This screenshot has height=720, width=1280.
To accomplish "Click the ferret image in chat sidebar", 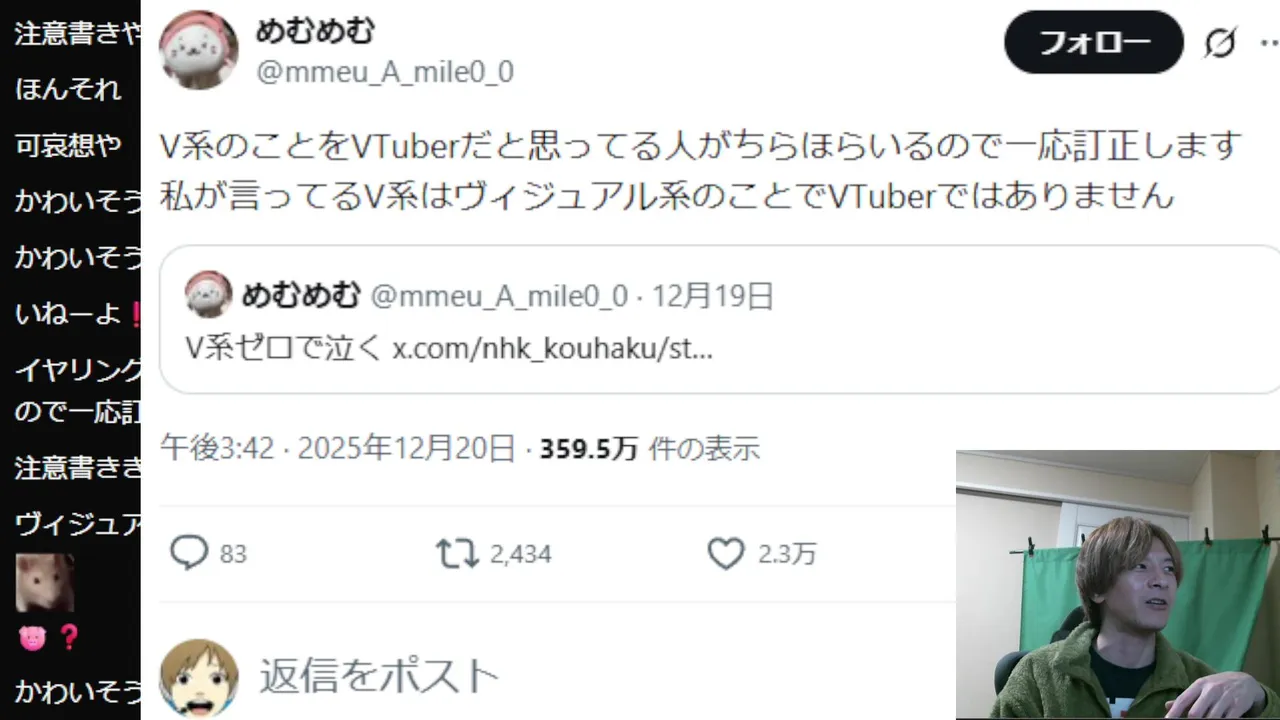I will click(x=44, y=583).
